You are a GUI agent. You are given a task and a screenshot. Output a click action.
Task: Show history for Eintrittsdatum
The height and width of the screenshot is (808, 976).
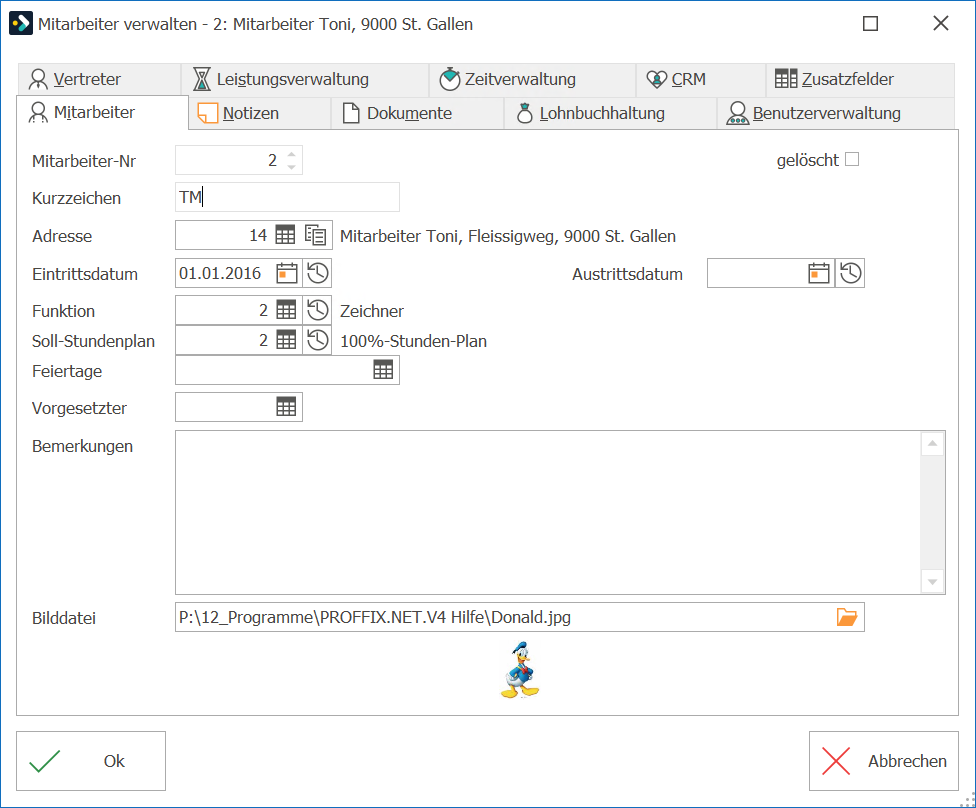[317, 273]
